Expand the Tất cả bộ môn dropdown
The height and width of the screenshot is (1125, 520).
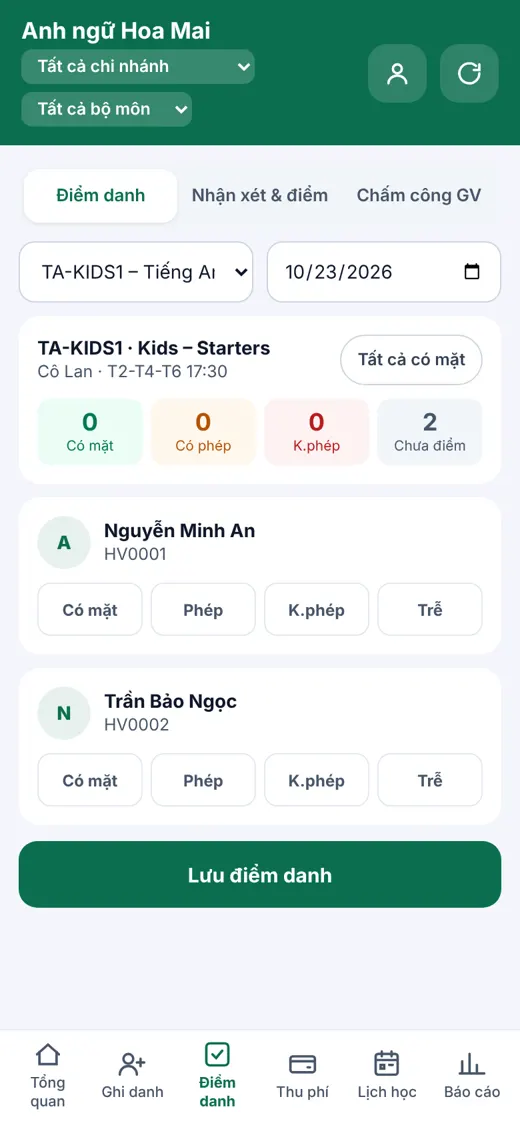pyautogui.click(x=106, y=109)
